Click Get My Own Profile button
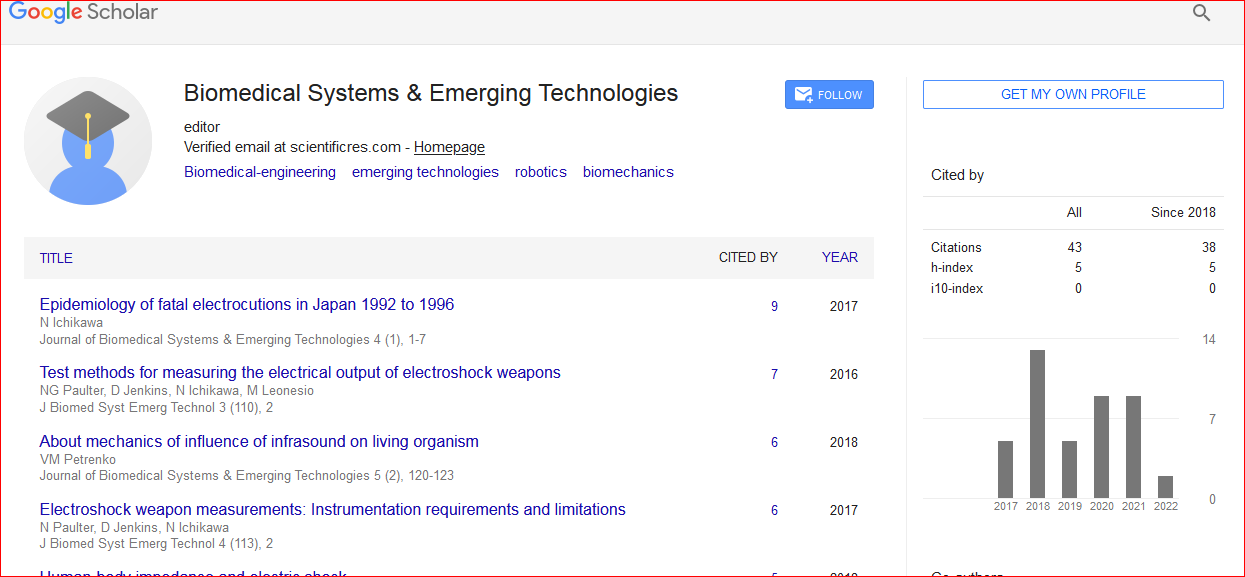Screen dimensions: 1245x577 [x=1072, y=94]
